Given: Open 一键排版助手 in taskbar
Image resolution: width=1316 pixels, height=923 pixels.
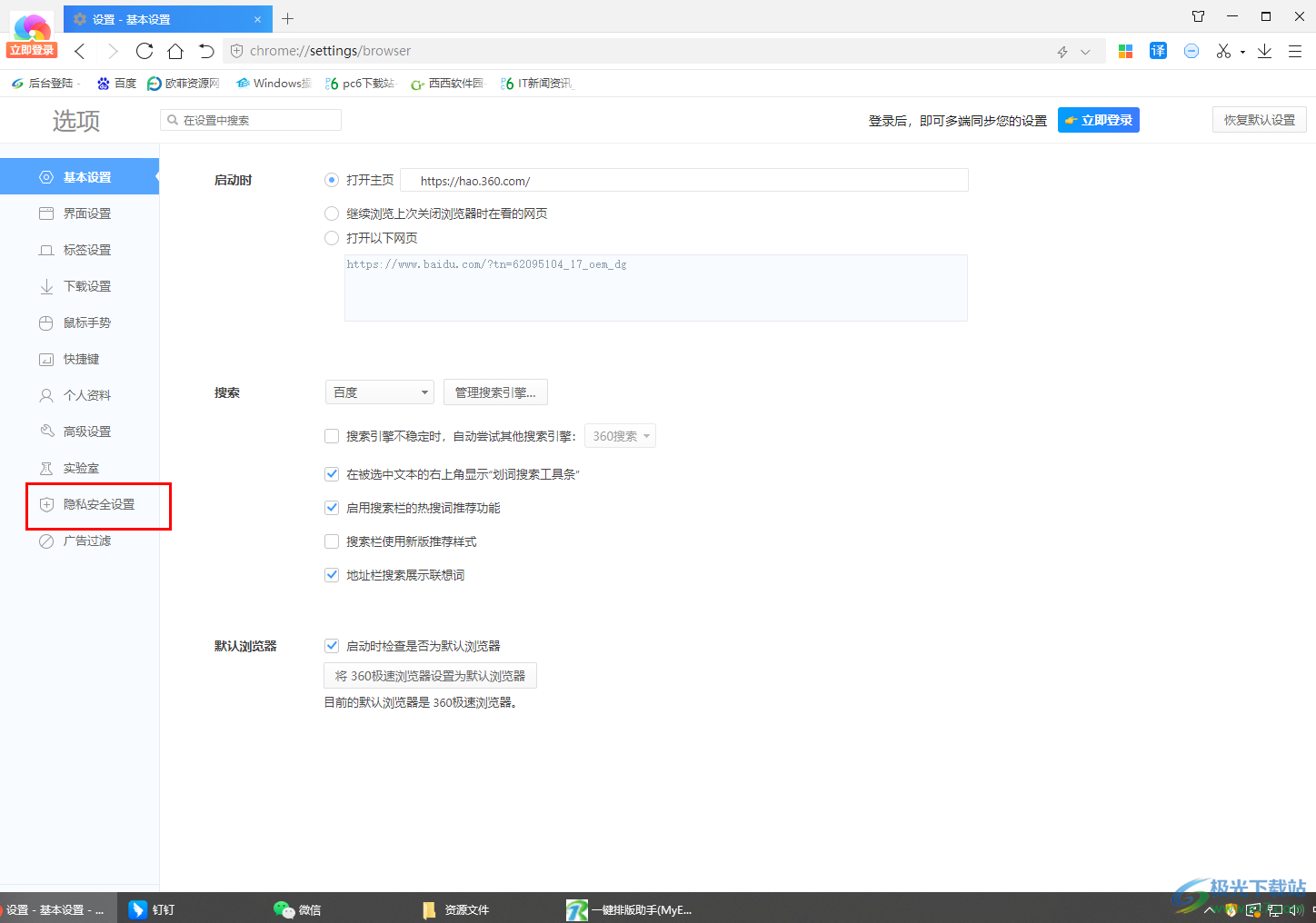Looking at the screenshot, I should click(x=630, y=909).
